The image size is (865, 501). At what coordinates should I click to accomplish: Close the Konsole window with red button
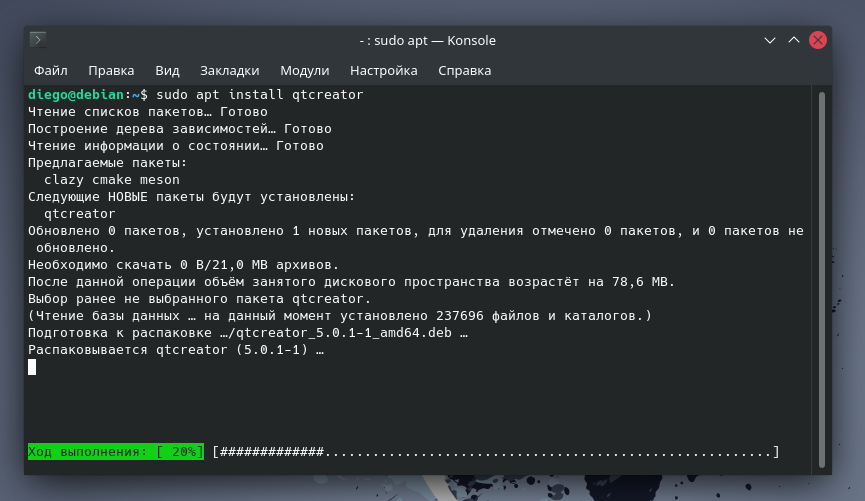point(818,40)
